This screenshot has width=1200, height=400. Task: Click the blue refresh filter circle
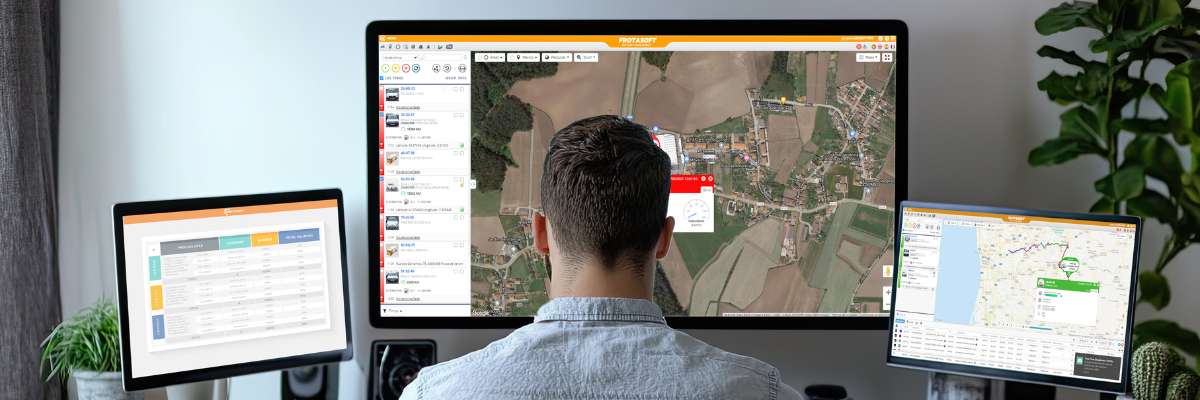[415, 68]
